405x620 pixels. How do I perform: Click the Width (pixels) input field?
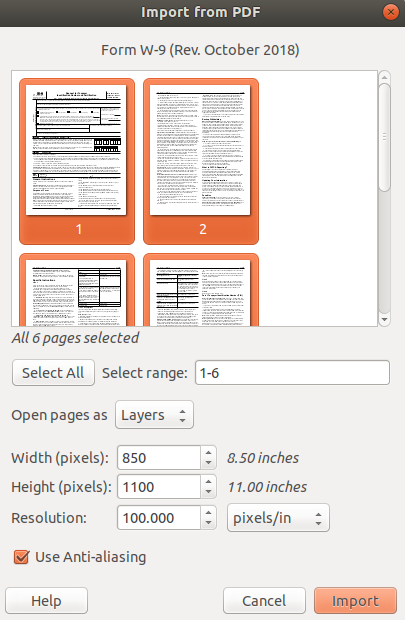(159, 458)
